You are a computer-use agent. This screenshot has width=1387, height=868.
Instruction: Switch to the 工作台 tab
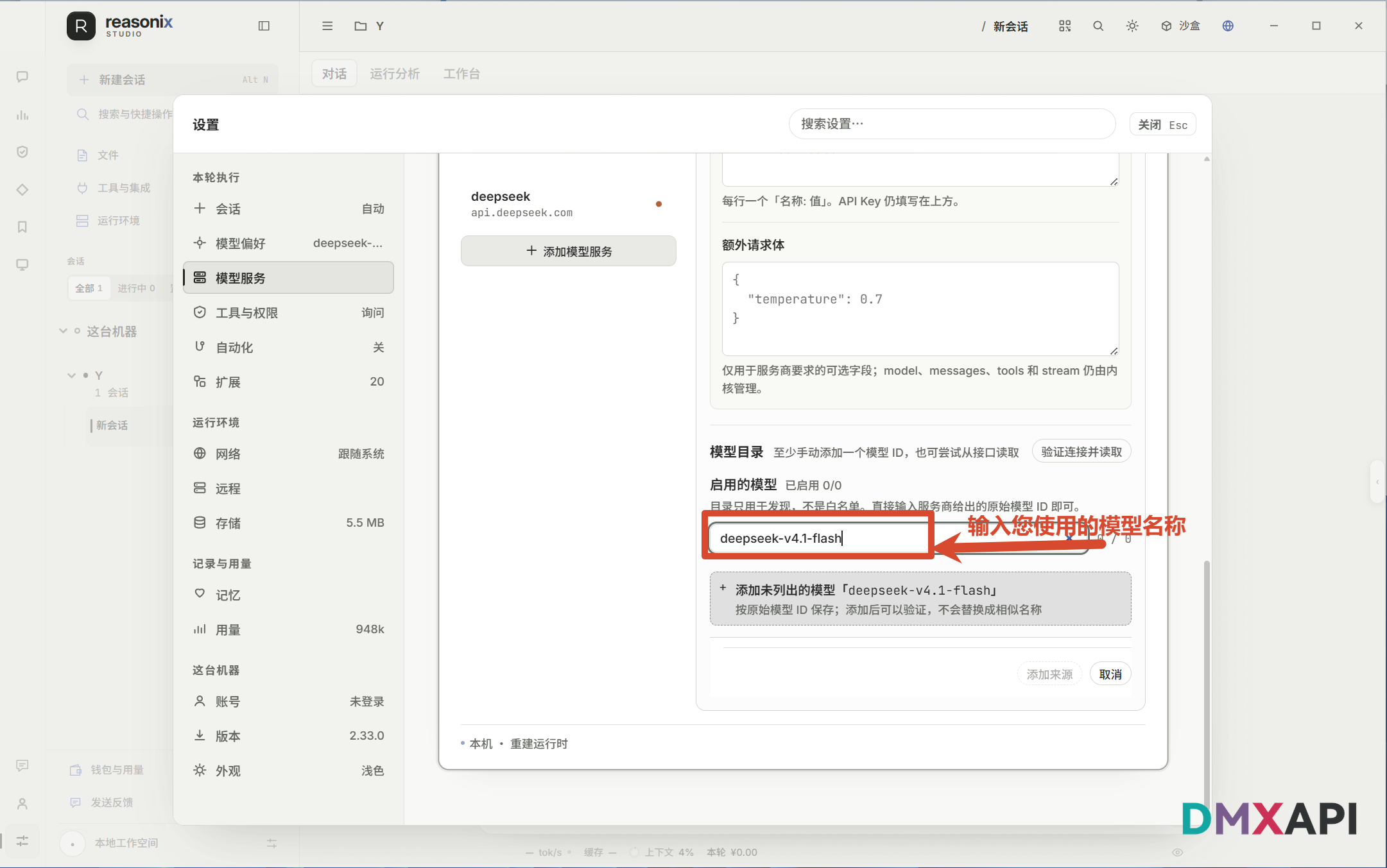click(x=461, y=74)
